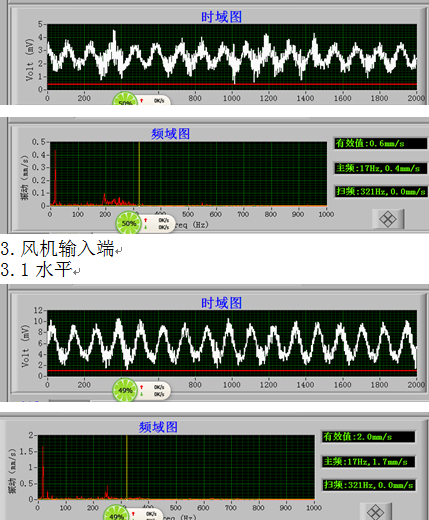Click the yellow cursor line in the 2.0mm/s spectrum

point(127,467)
